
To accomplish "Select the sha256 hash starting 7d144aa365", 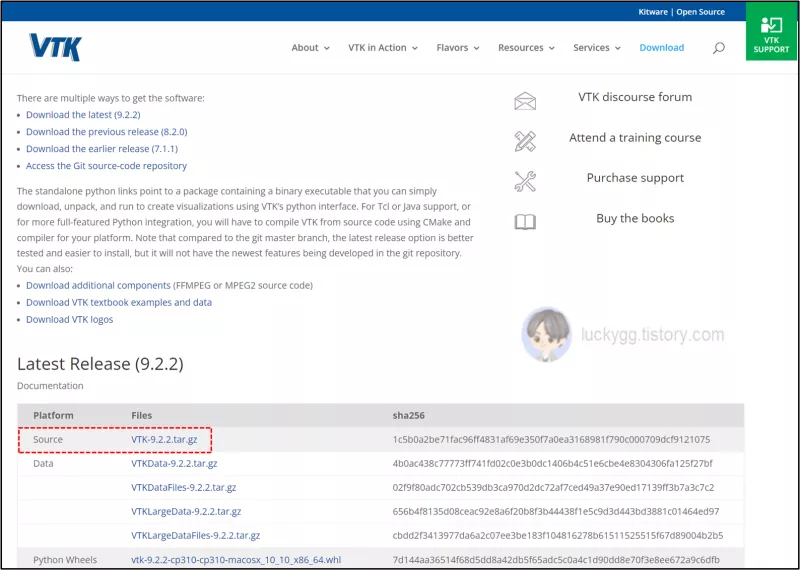I will [x=556, y=560].
